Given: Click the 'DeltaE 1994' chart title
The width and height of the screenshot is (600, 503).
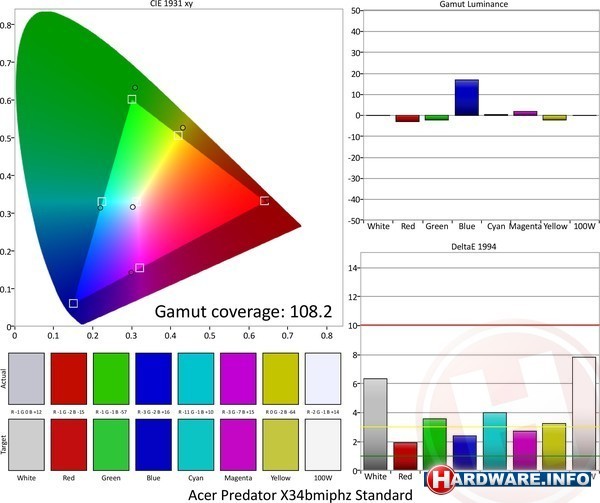Looking at the screenshot, I should click(474, 247).
